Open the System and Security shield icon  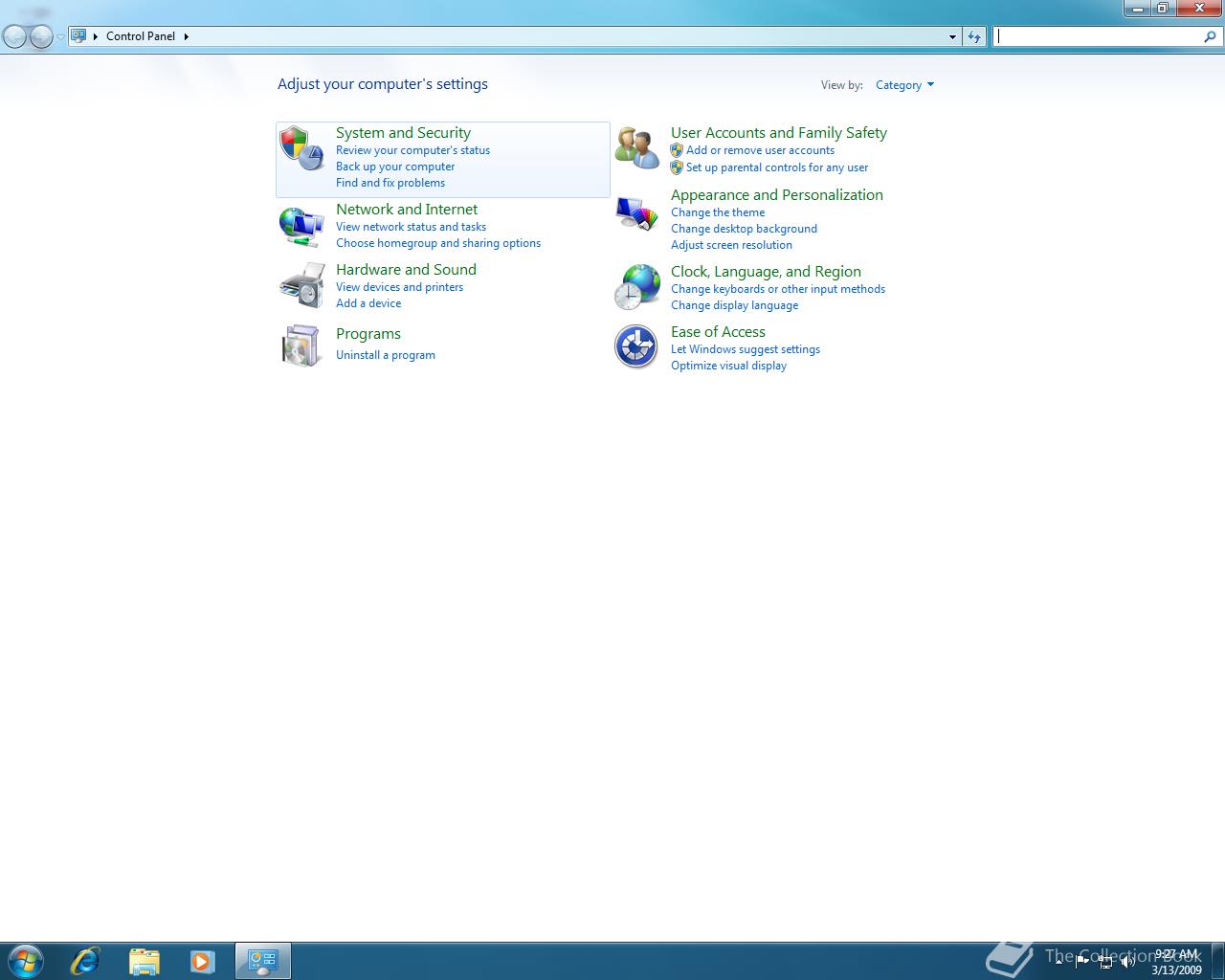pyautogui.click(x=301, y=148)
